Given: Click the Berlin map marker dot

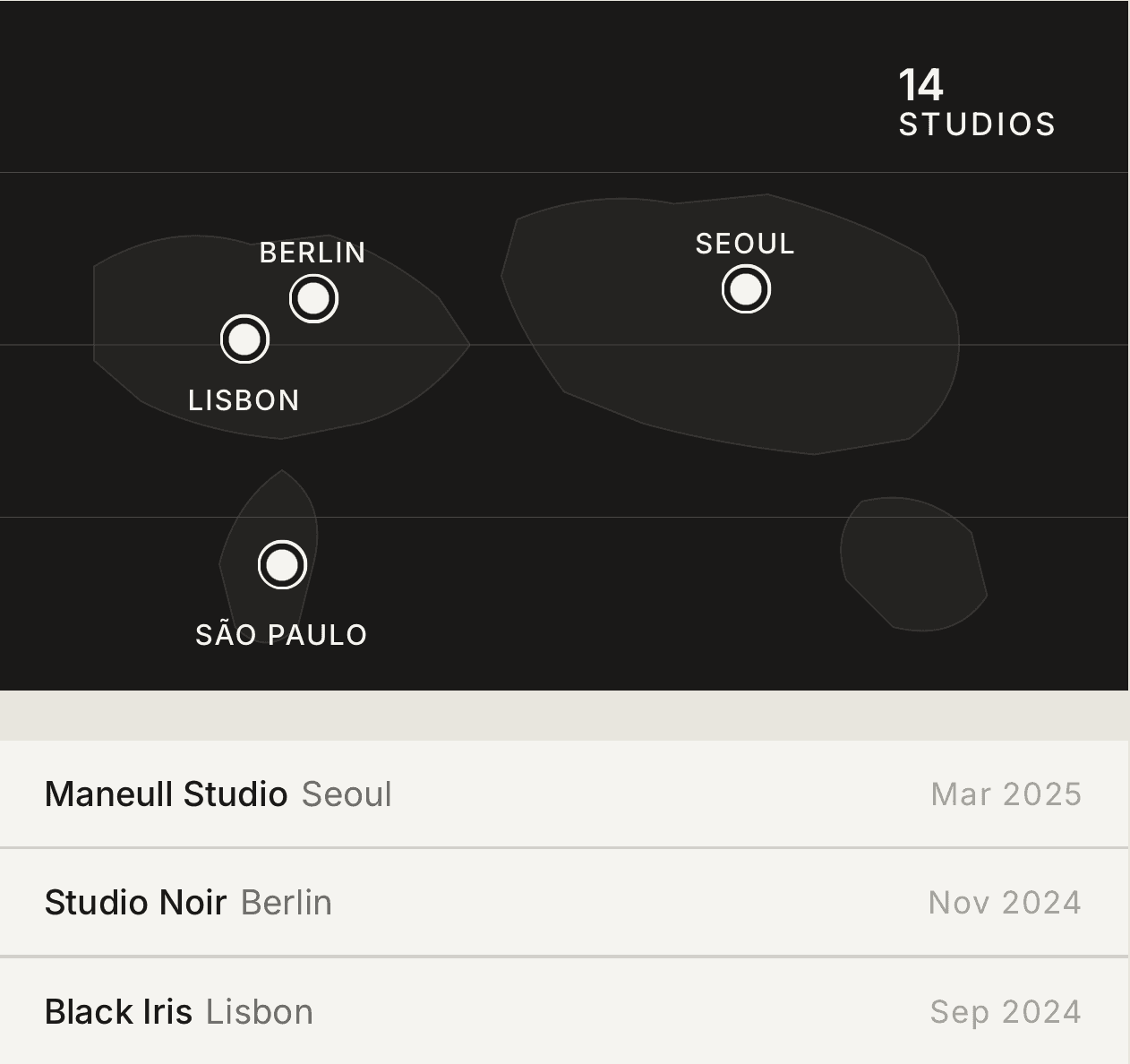Looking at the screenshot, I should pyautogui.click(x=313, y=298).
